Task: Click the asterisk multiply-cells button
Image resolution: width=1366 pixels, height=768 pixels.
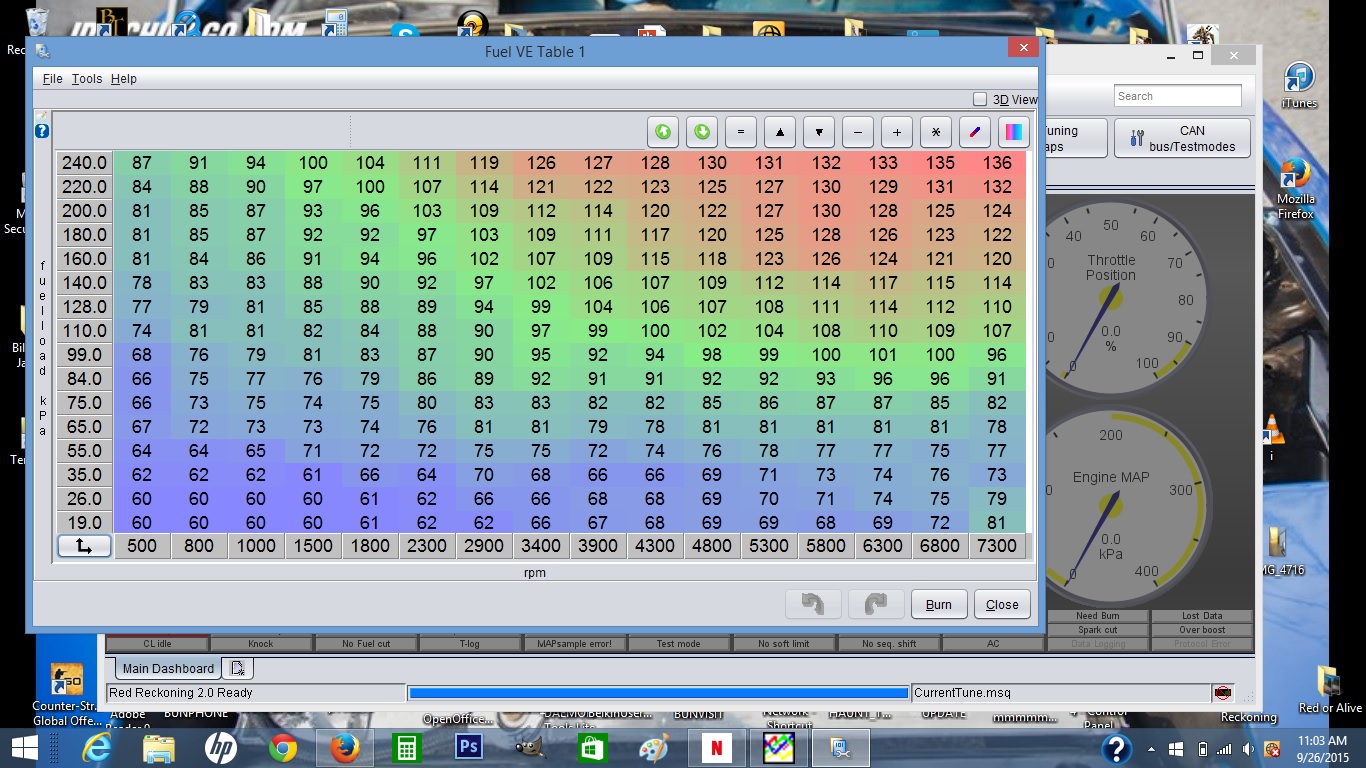Action: click(x=935, y=132)
